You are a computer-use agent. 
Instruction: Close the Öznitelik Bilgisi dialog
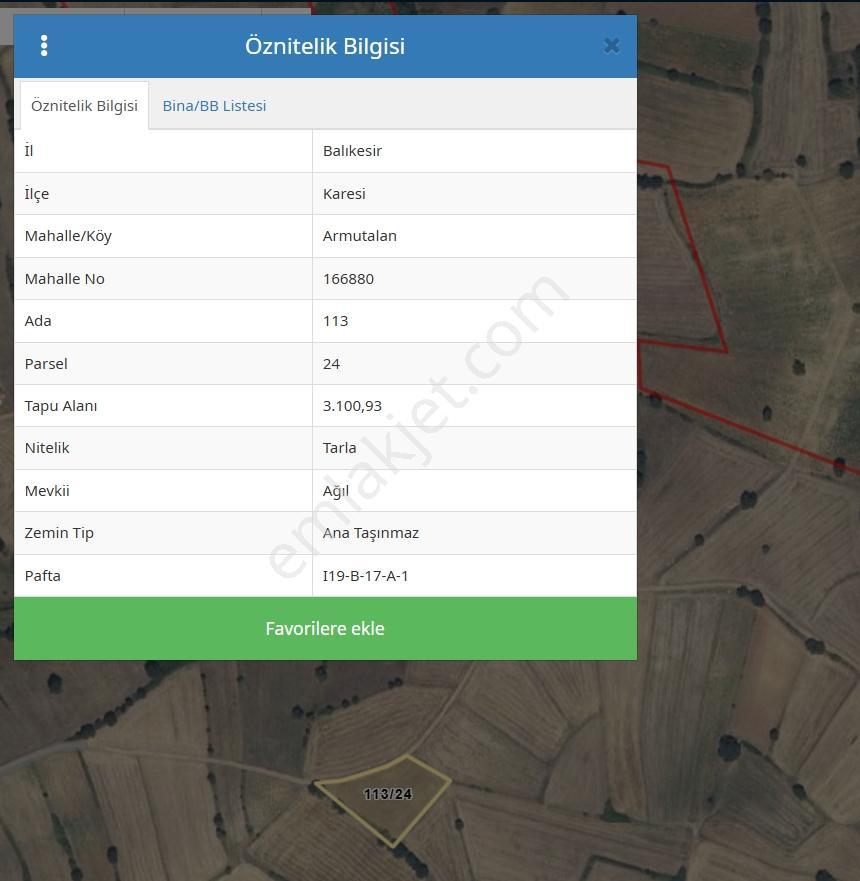pyautogui.click(x=612, y=46)
